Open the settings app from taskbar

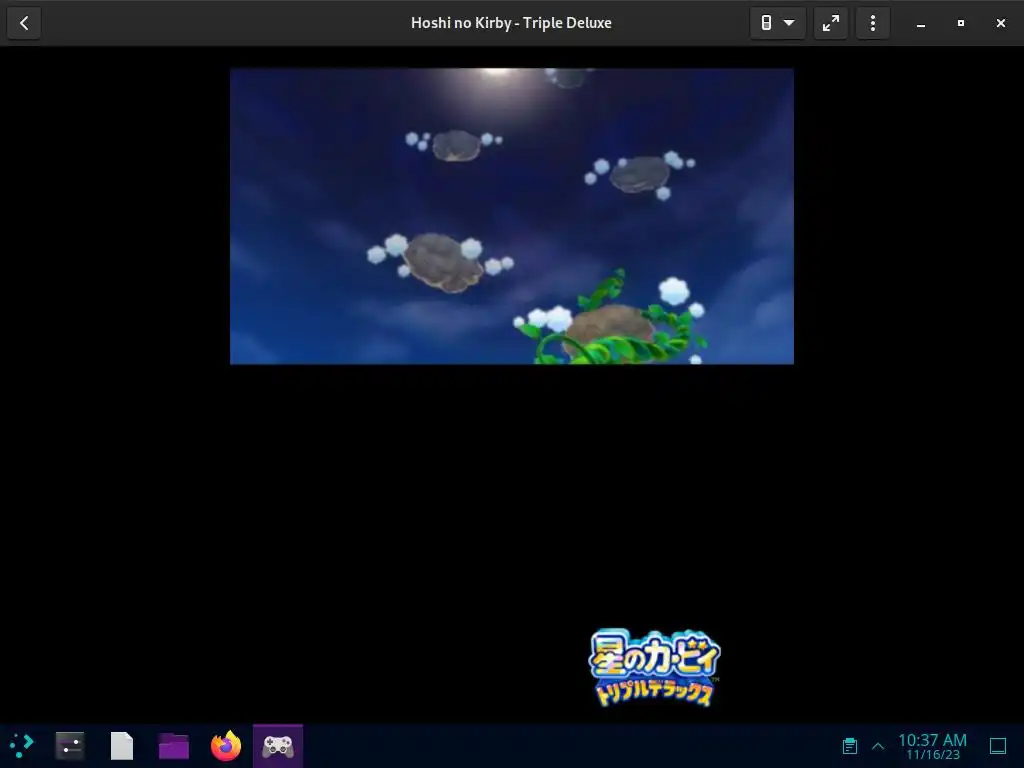tap(70, 745)
